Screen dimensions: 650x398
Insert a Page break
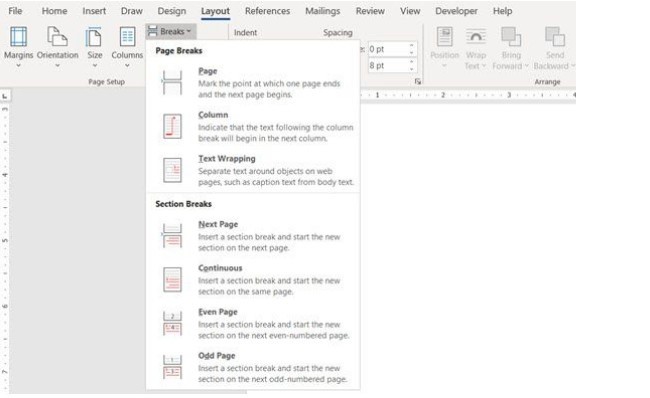(253, 83)
